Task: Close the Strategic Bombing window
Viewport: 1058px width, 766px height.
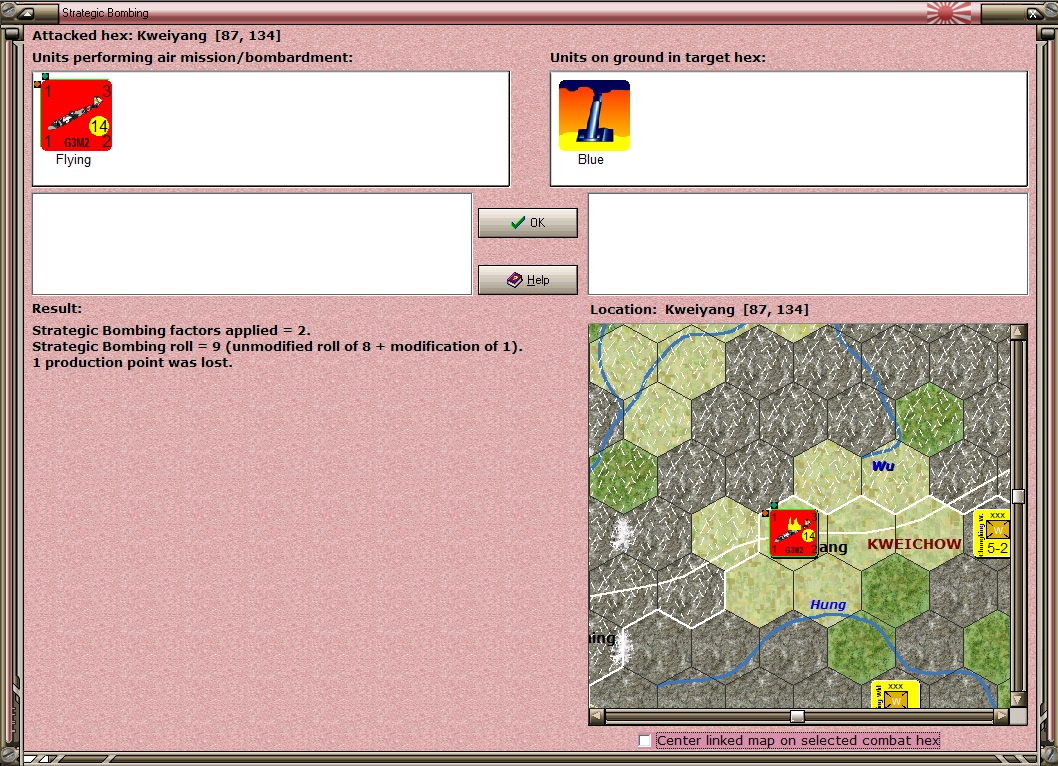Action: tap(1033, 13)
